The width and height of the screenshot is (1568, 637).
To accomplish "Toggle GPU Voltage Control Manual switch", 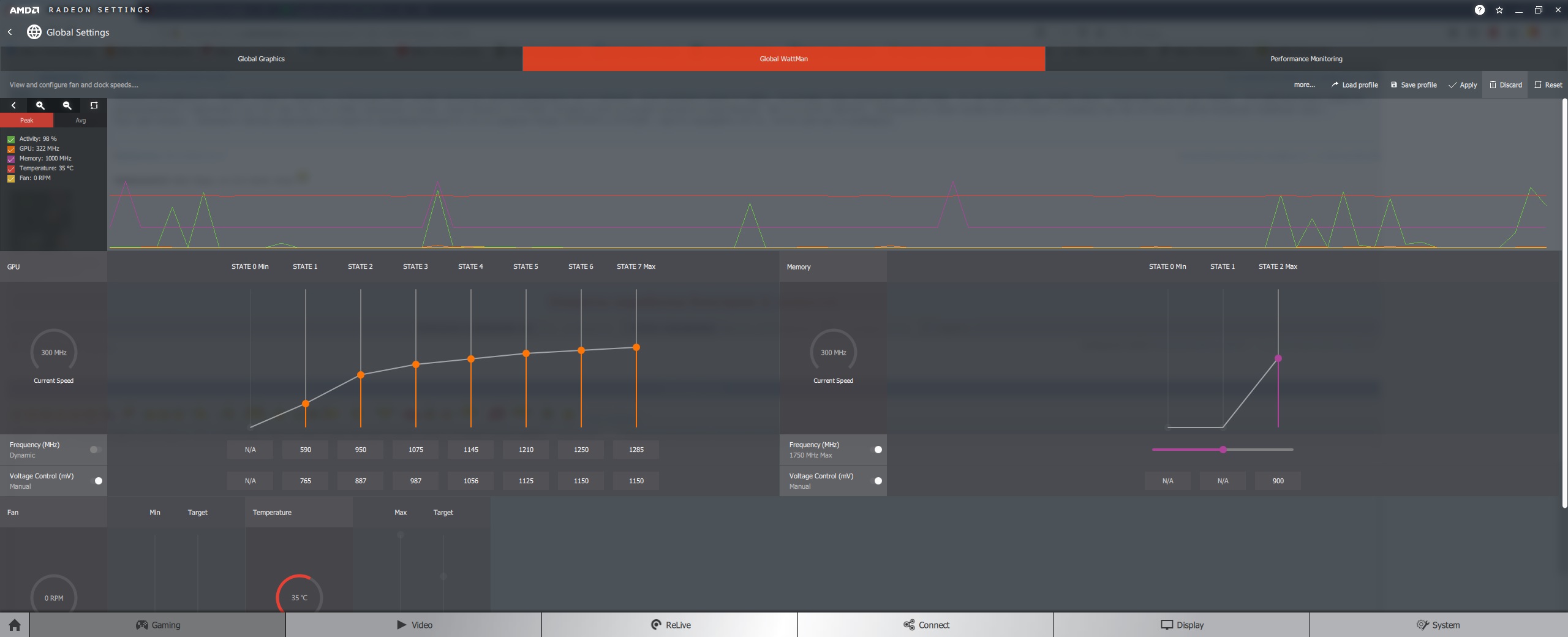I will (x=97, y=481).
